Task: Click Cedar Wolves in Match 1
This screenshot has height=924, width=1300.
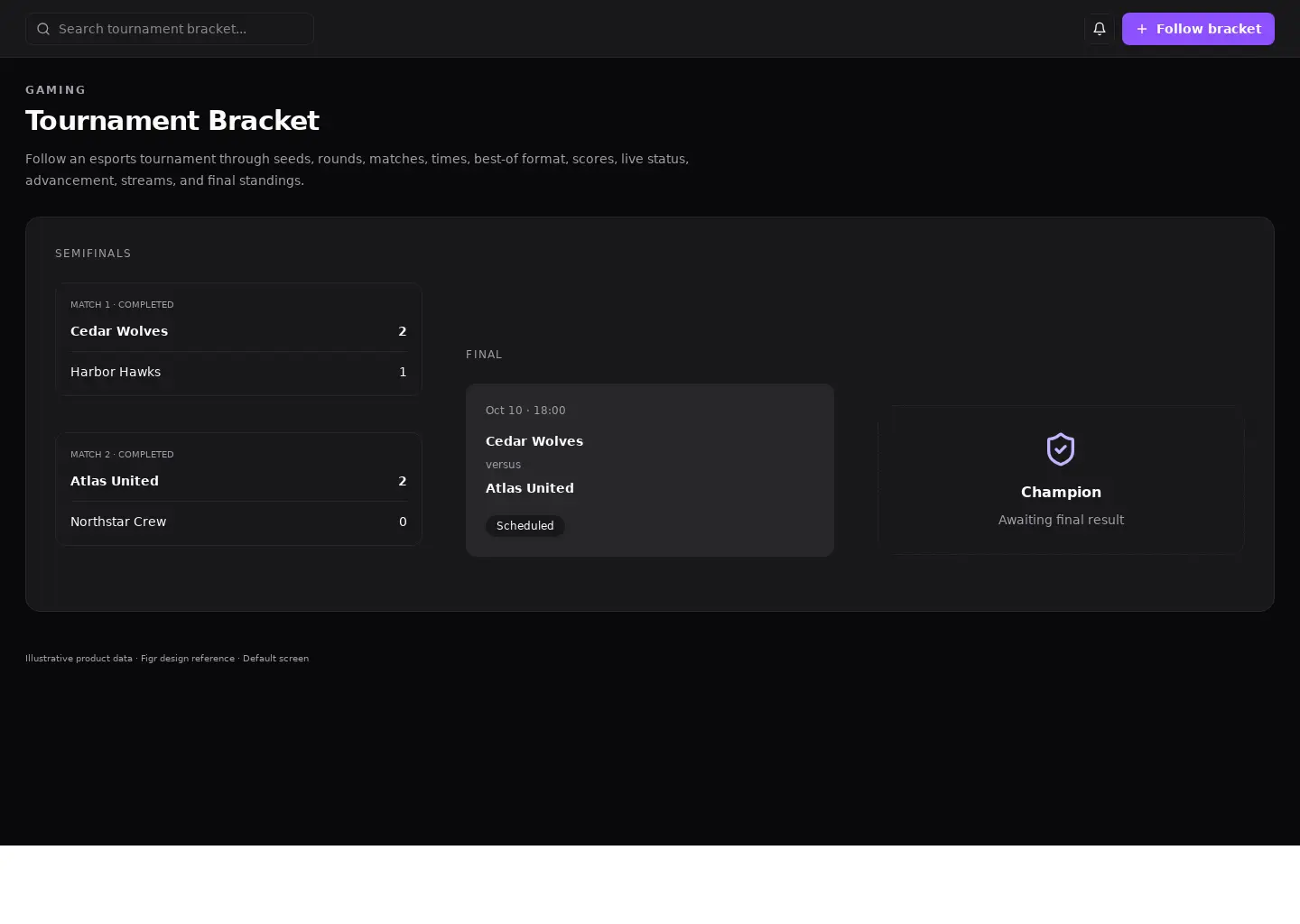Action: coord(119,331)
